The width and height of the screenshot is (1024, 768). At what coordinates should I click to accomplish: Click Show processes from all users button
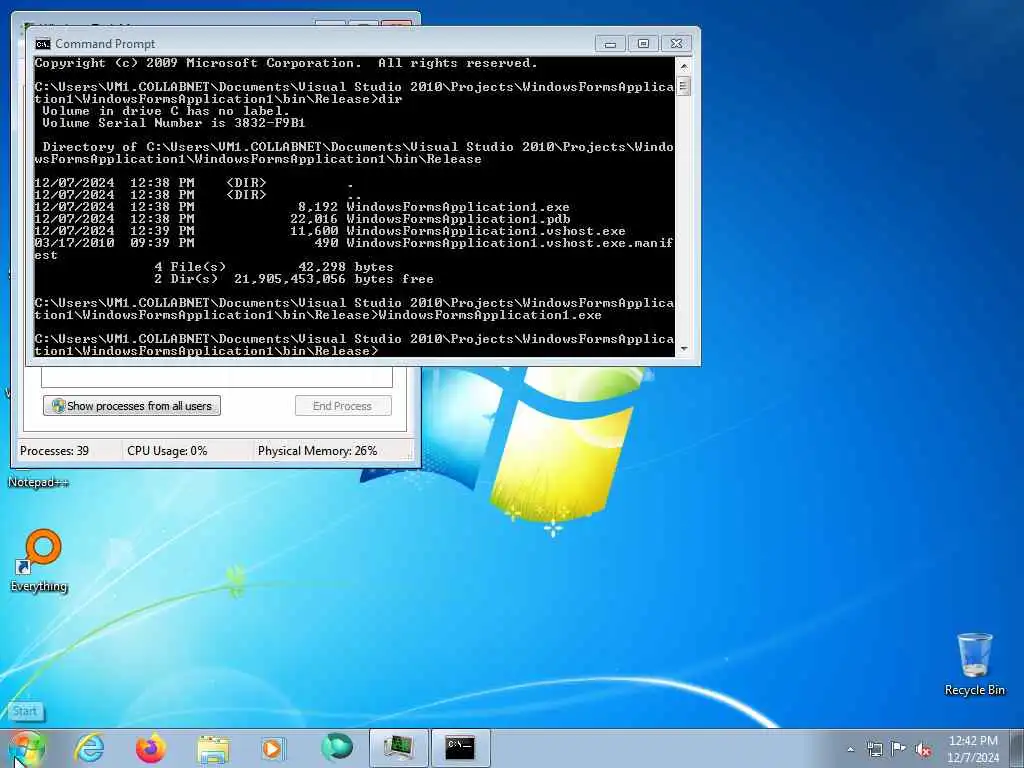coord(132,406)
